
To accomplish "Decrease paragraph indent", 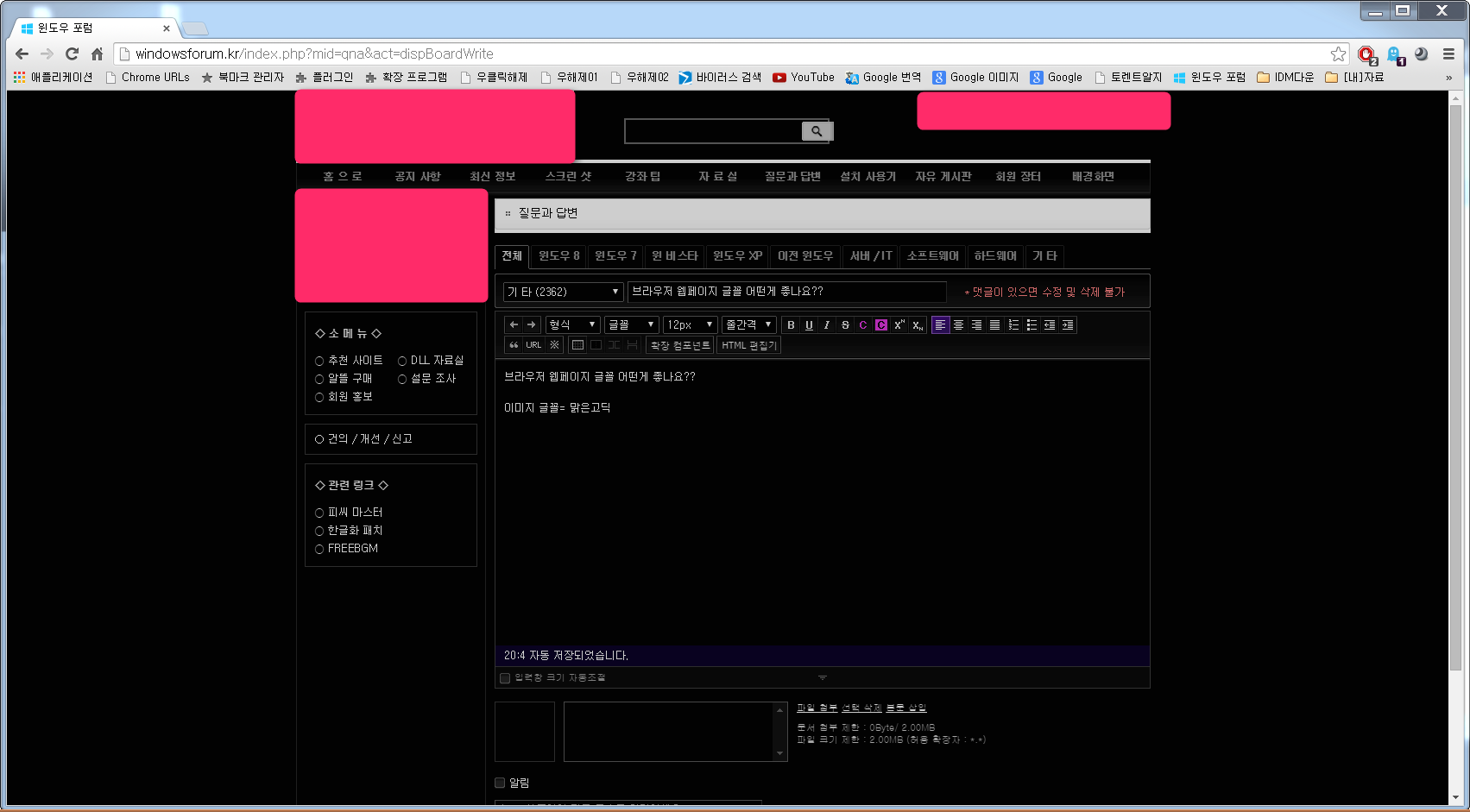I will (1050, 325).
